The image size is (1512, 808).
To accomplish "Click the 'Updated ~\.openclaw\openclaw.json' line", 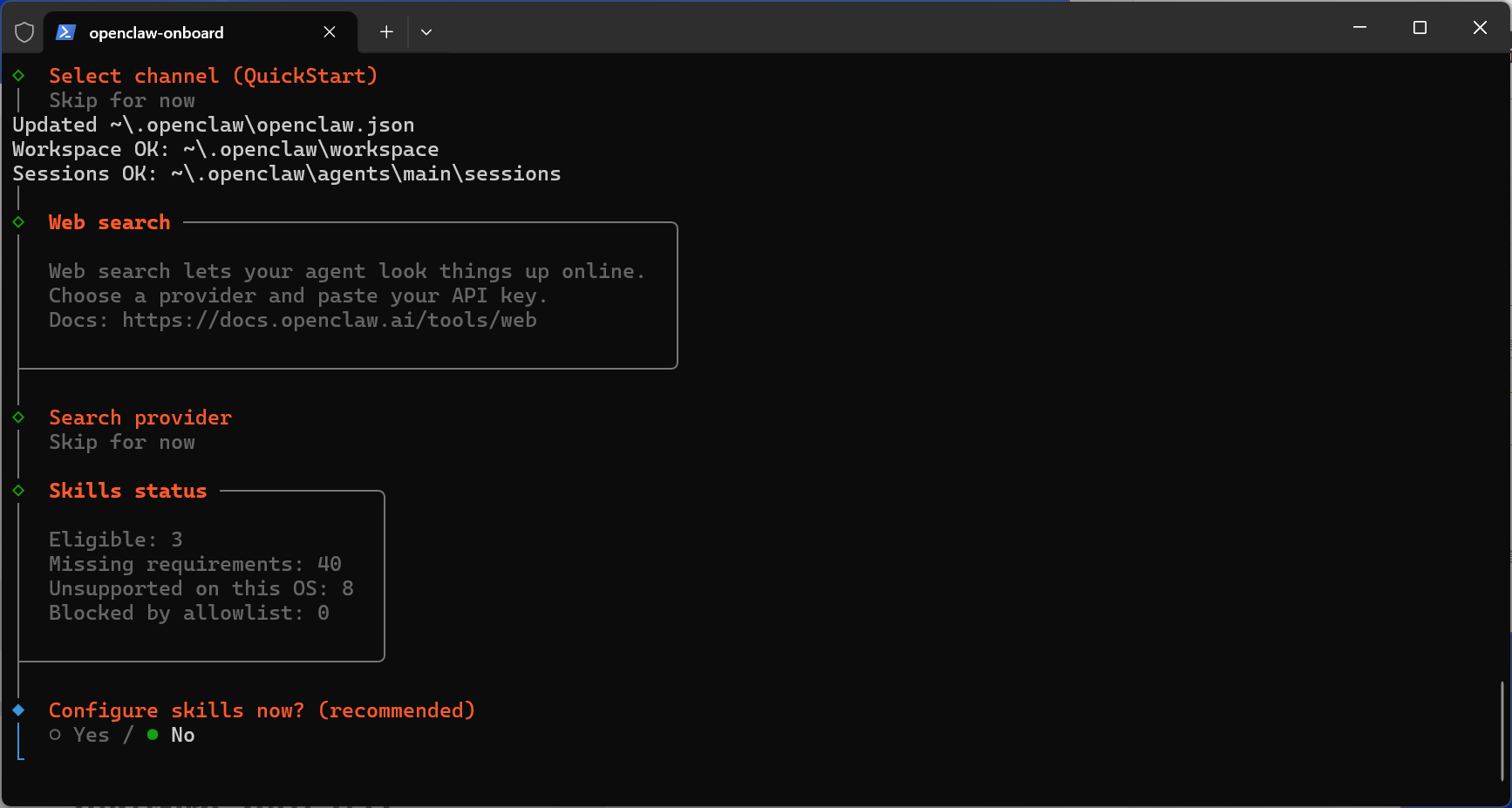I will click(214, 125).
